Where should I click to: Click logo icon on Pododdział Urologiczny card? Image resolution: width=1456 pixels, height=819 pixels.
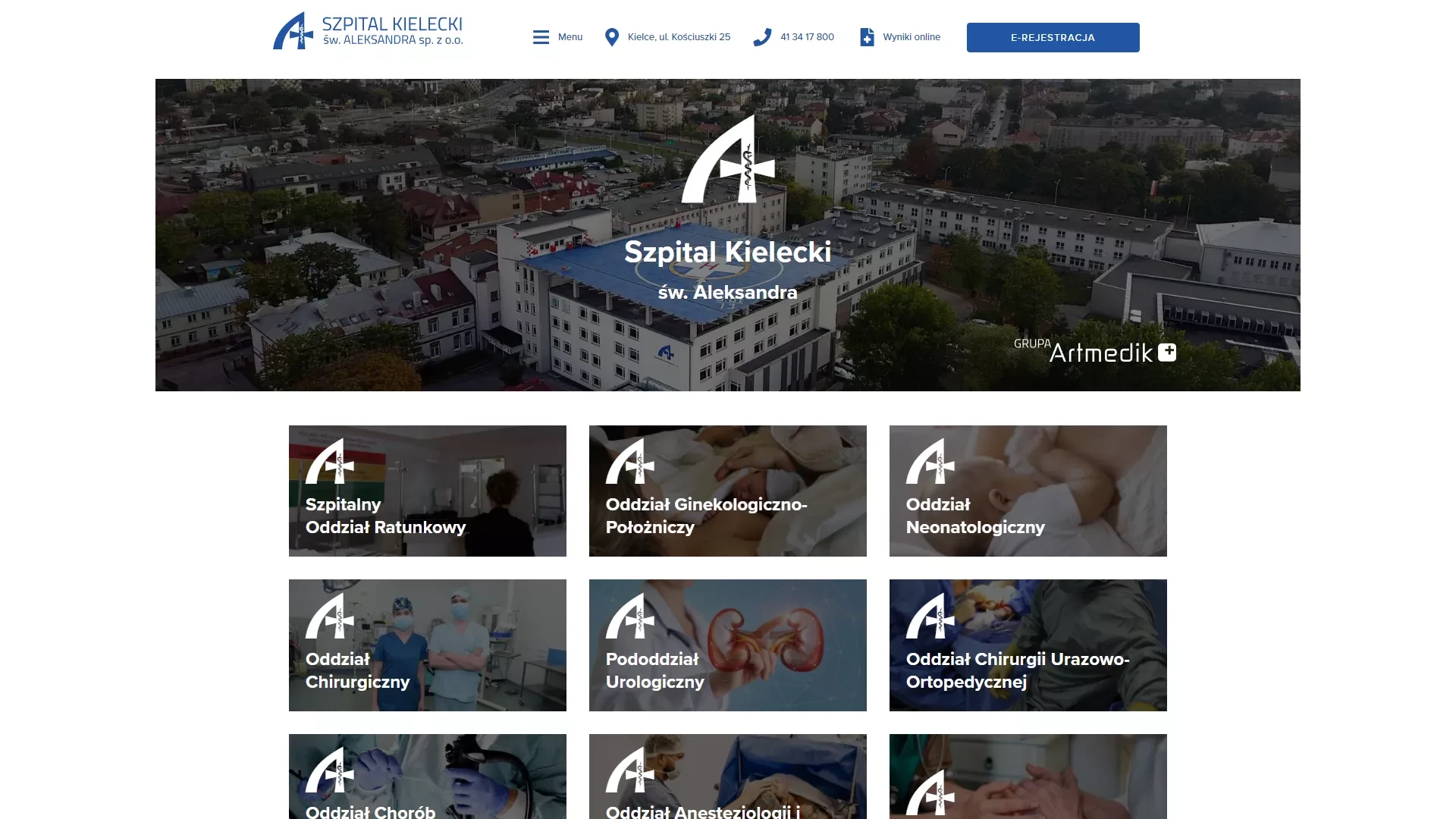click(x=630, y=616)
